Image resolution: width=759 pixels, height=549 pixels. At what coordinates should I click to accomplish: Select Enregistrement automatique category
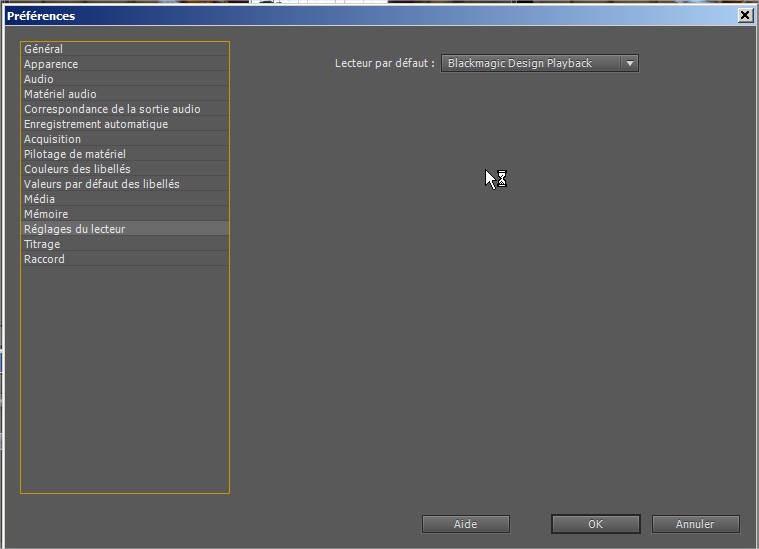coord(125,124)
